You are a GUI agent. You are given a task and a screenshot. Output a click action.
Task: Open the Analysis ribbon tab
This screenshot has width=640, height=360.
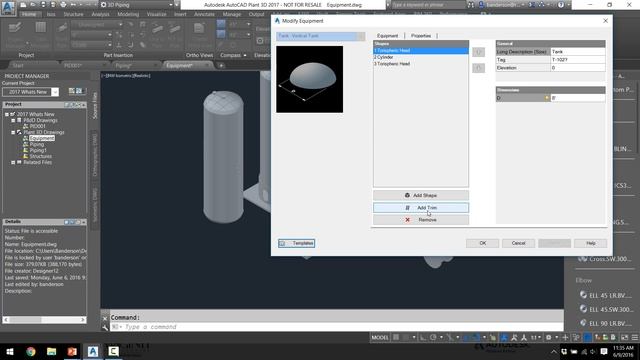(x=100, y=14)
